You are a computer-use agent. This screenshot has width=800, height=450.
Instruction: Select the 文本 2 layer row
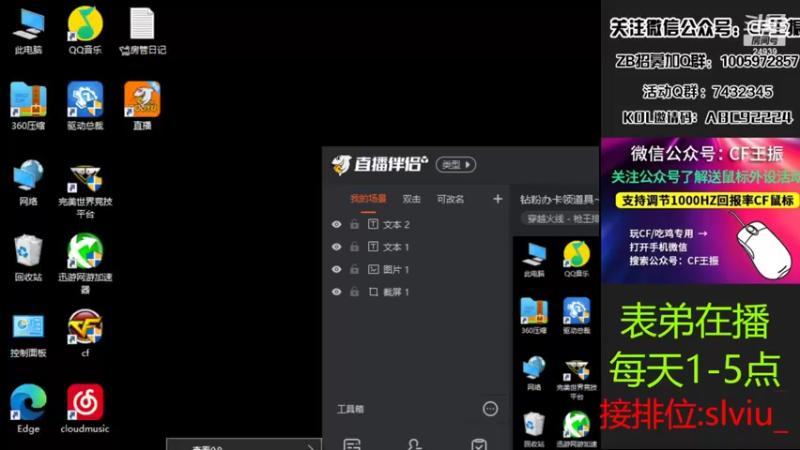click(417, 224)
